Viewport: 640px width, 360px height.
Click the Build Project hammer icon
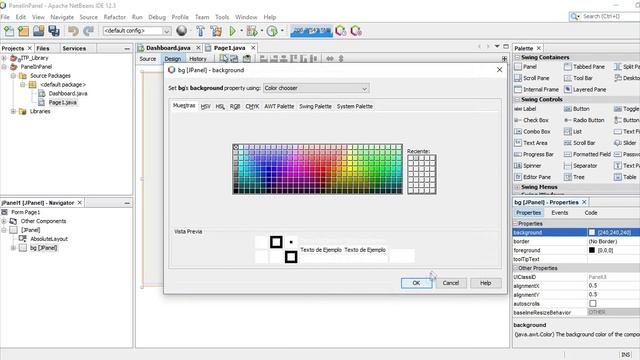point(200,31)
